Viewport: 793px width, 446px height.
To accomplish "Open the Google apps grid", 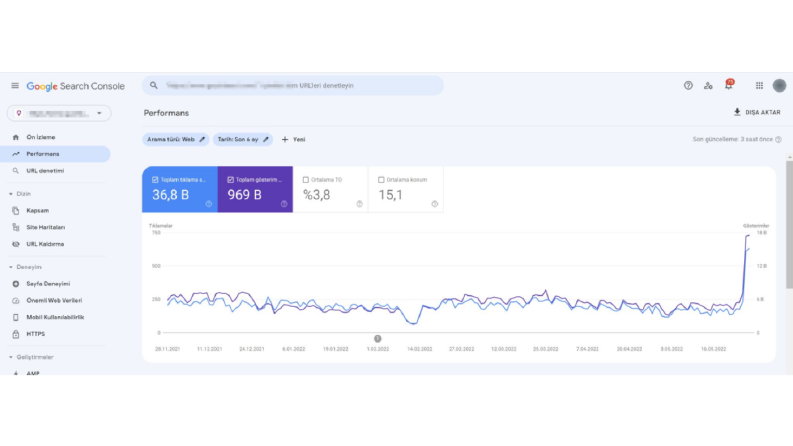I will tap(759, 85).
